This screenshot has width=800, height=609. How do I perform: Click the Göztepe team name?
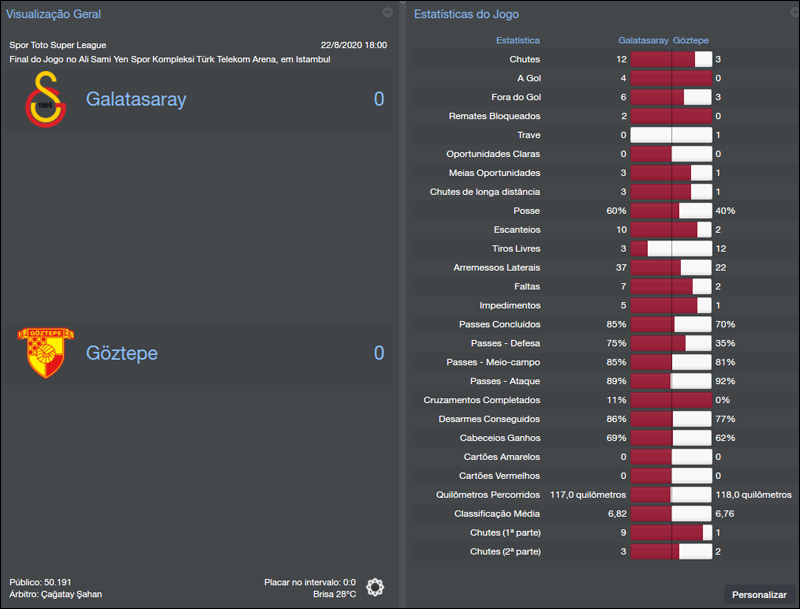tap(121, 352)
